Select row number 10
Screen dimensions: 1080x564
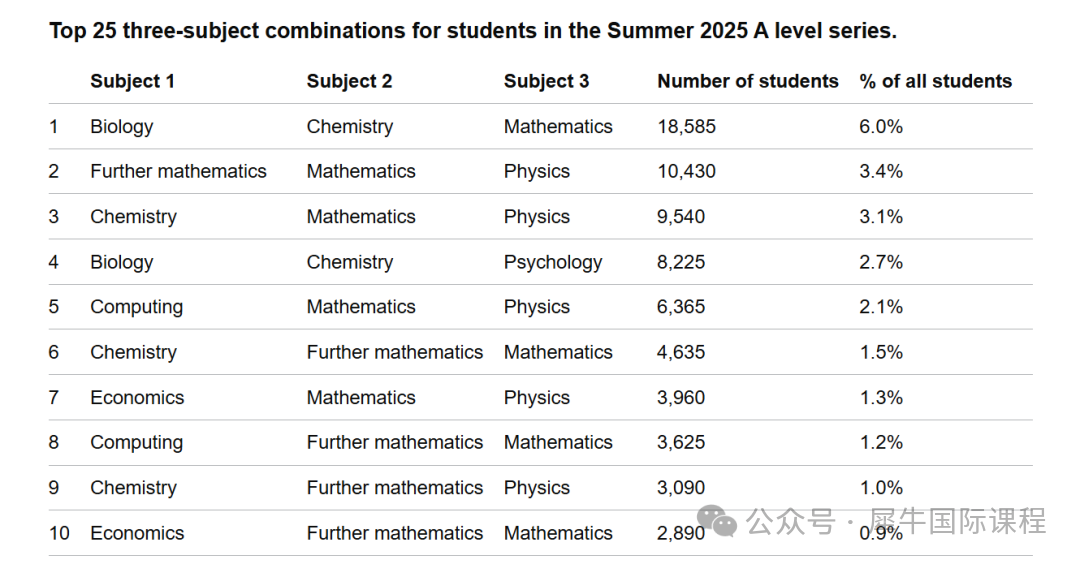[60, 533]
